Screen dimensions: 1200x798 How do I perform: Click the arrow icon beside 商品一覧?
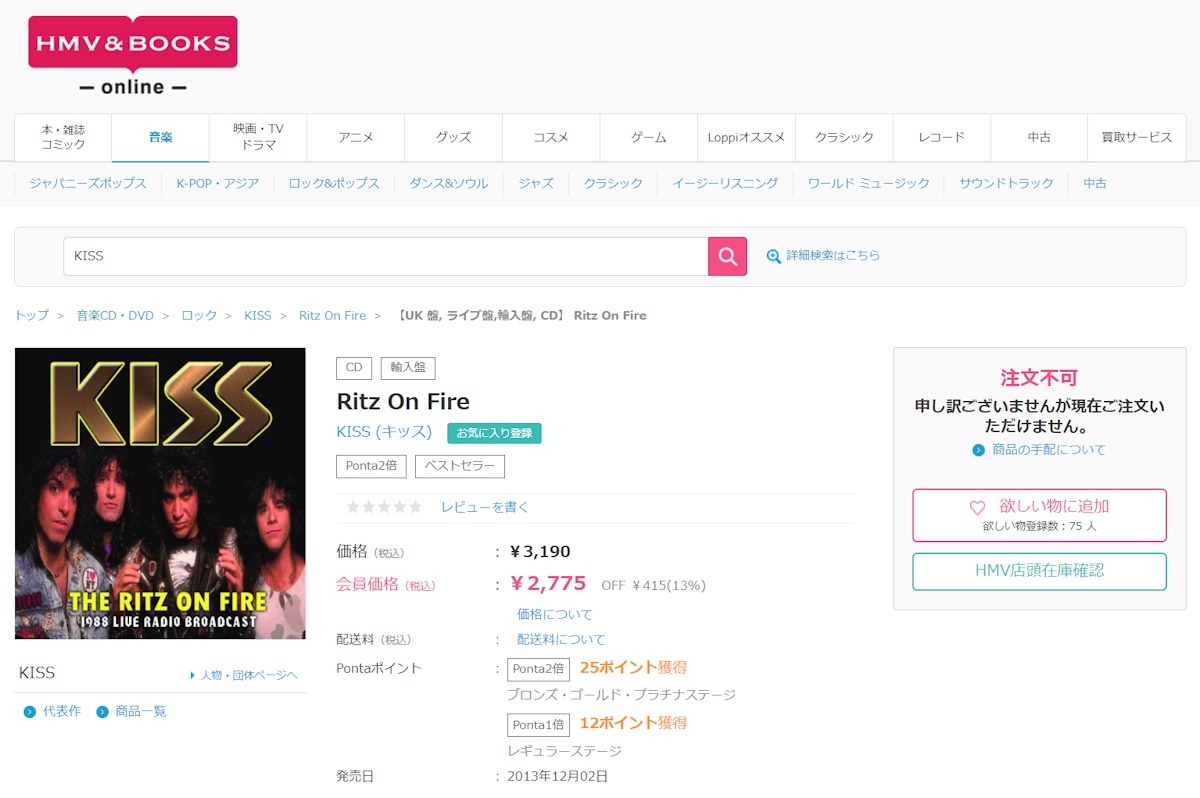102,712
